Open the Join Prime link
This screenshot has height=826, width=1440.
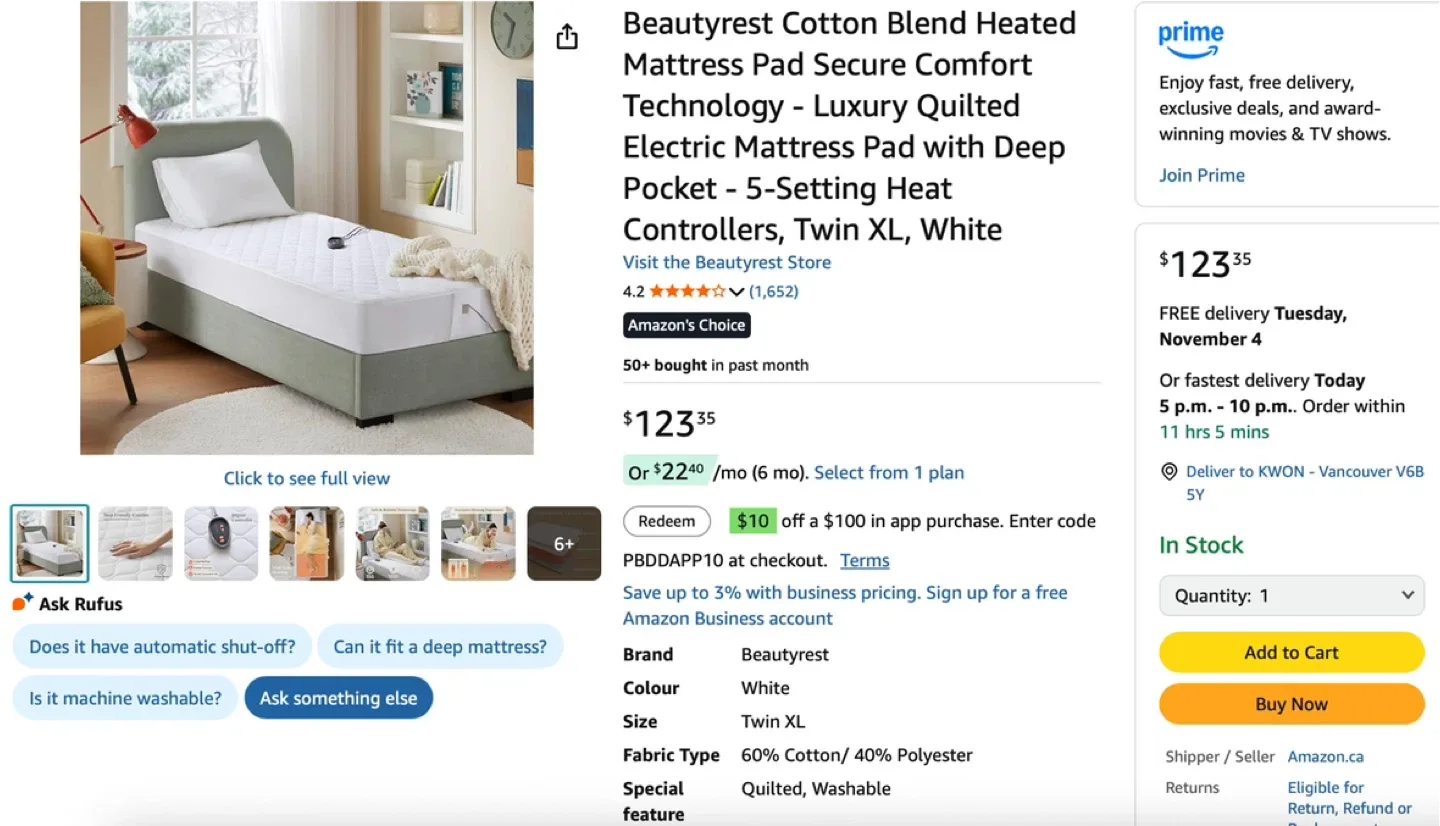coord(1202,175)
